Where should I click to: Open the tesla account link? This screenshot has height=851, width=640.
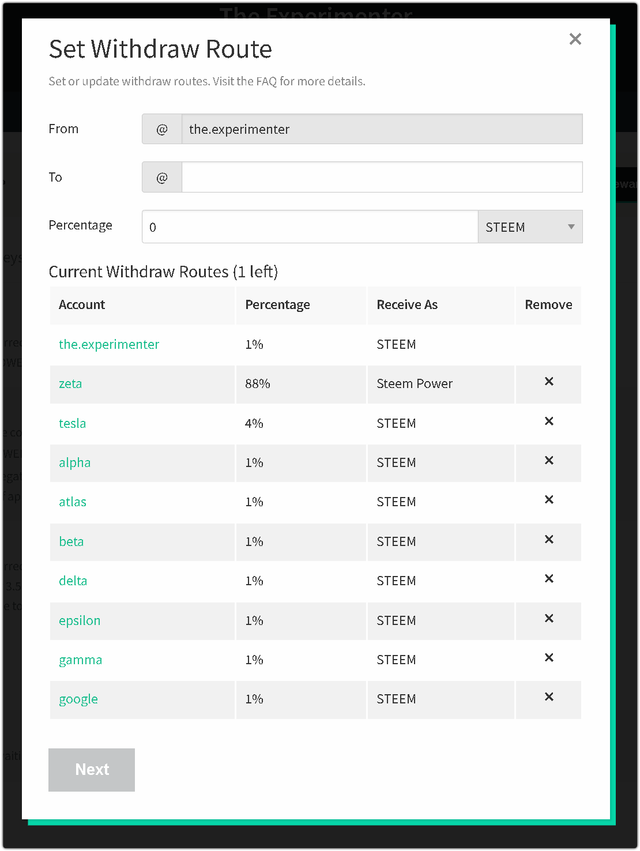point(73,423)
